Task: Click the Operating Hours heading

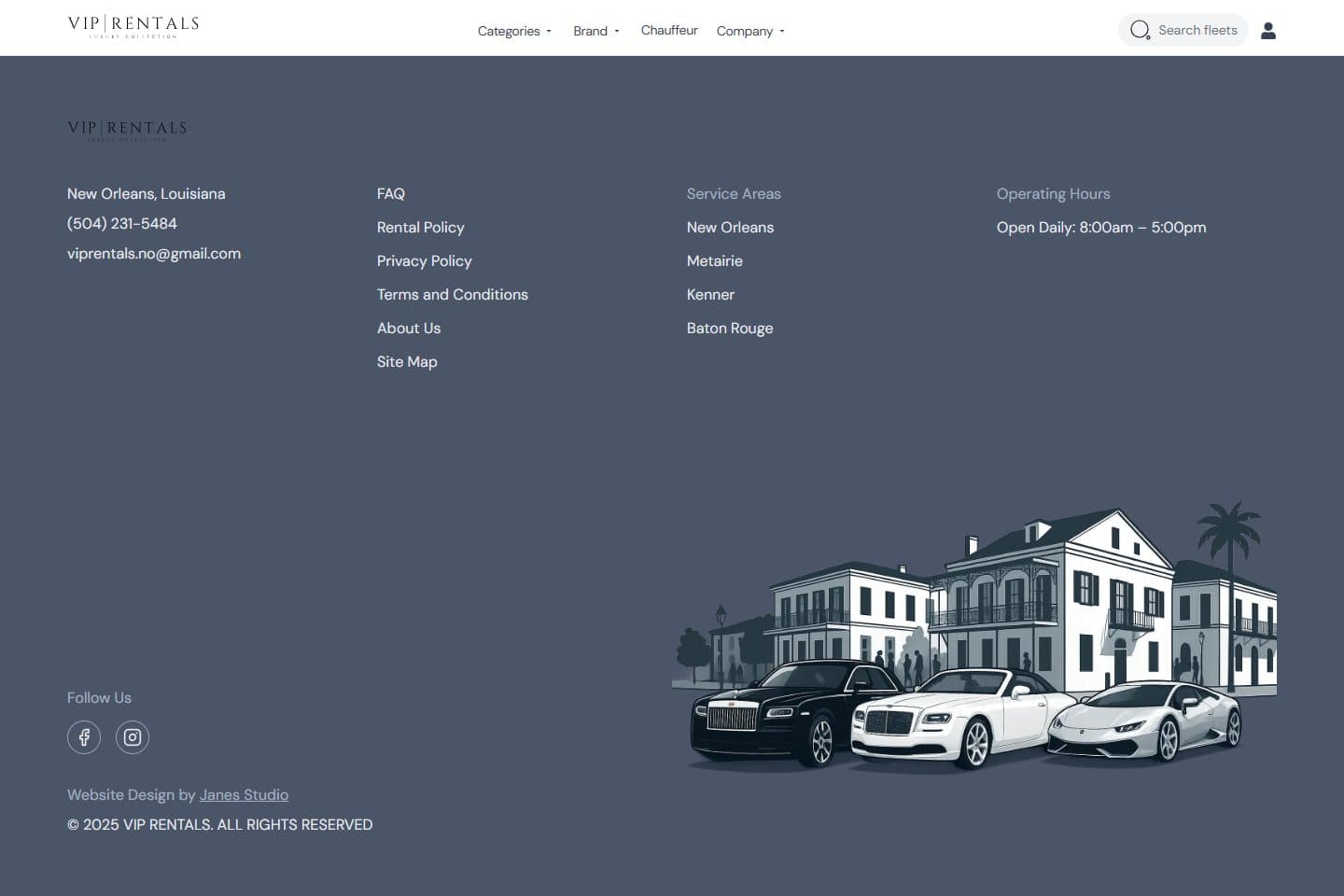Action: coord(1054,193)
